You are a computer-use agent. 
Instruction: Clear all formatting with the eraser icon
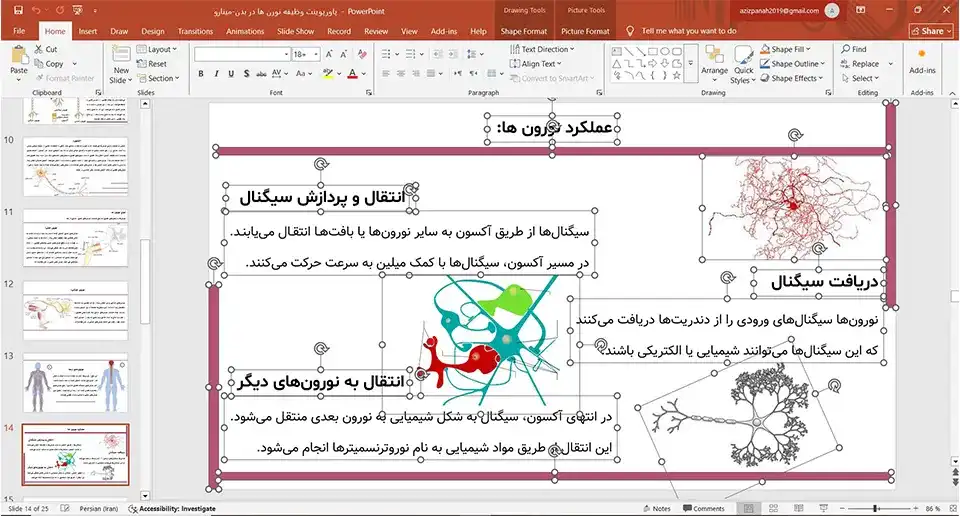coord(362,54)
